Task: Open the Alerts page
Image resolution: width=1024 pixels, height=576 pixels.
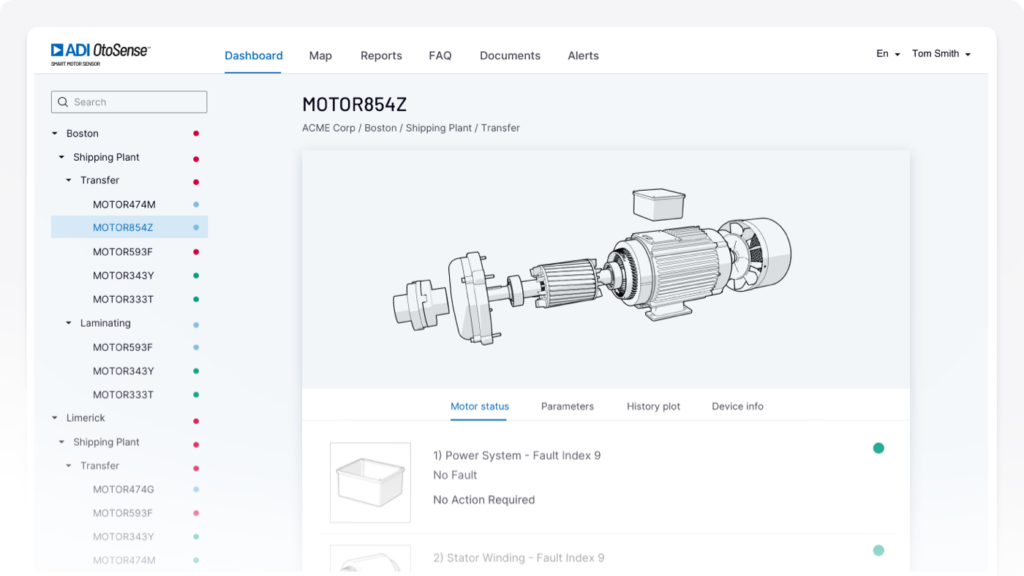Action: 583,56
